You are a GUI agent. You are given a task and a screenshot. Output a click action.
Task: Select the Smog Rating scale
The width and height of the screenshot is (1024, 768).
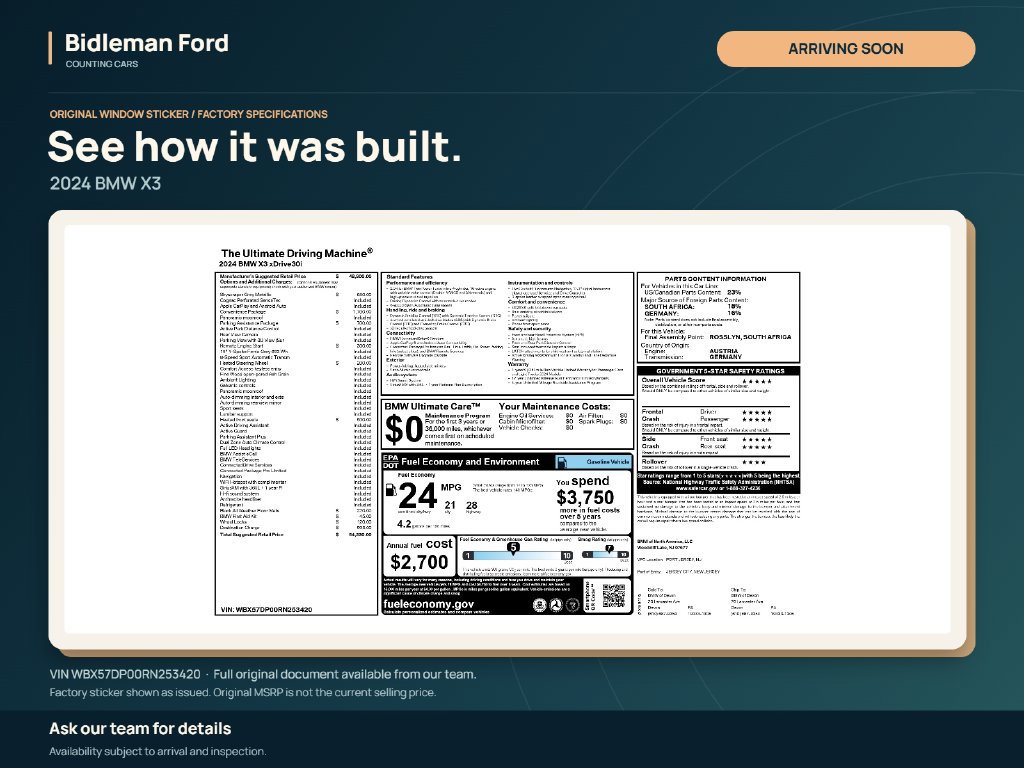[605, 554]
